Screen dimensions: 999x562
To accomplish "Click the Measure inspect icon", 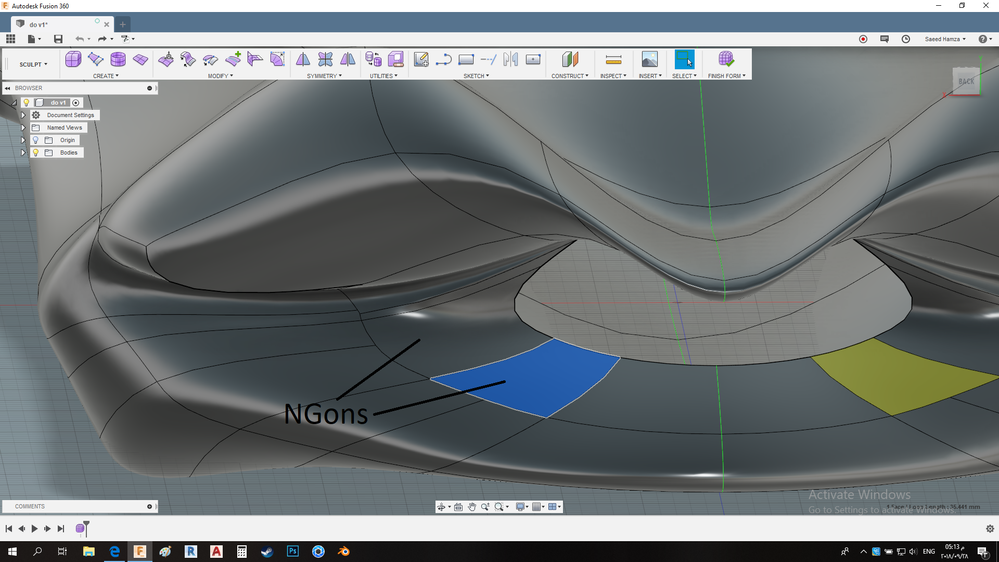I will point(613,59).
